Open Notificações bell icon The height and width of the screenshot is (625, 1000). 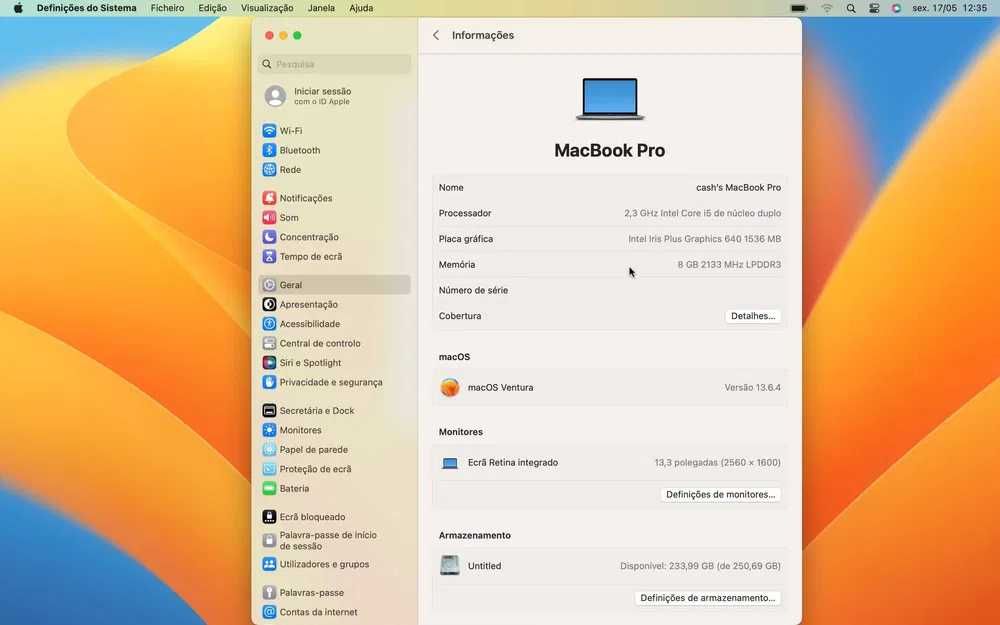(269, 198)
